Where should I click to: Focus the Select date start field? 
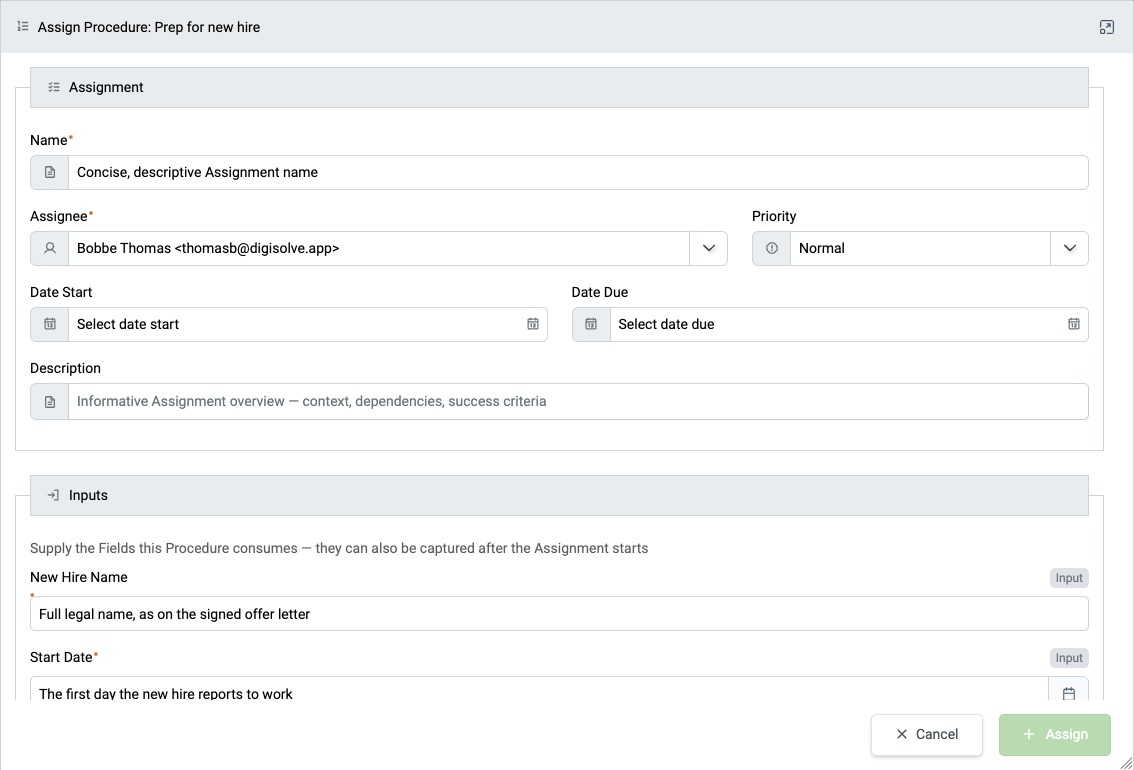[307, 325]
